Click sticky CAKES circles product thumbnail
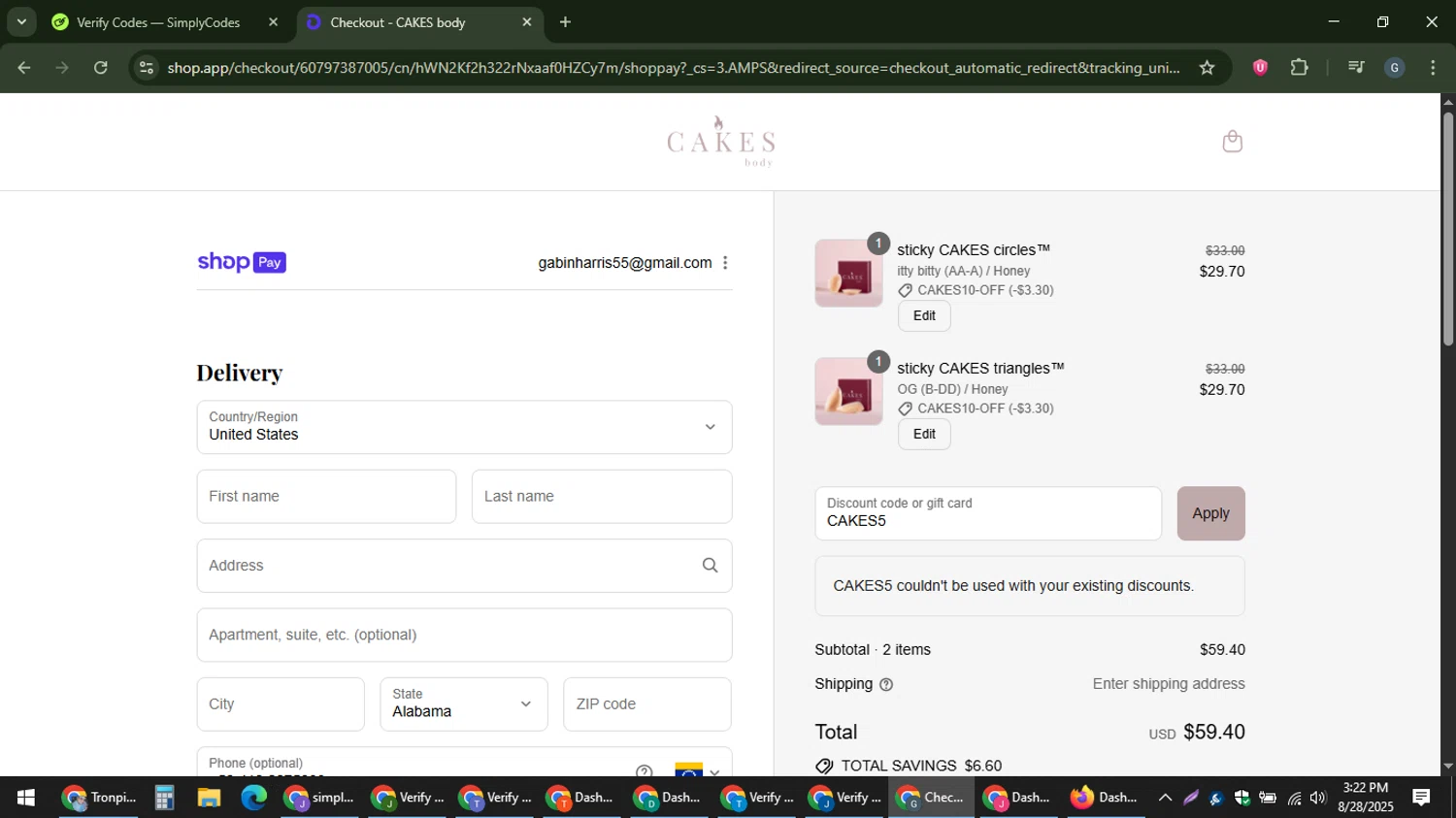1456x818 pixels. (848, 274)
